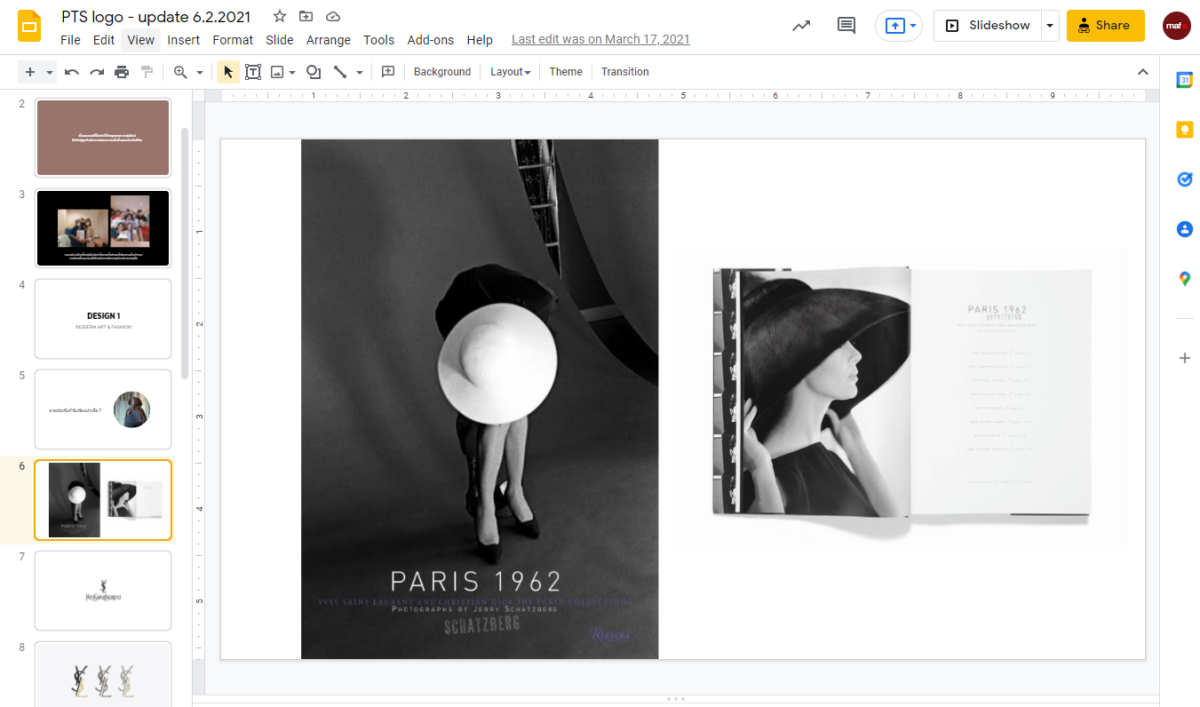Select the Shape tool
This screenshot has height=707, width=1200.
click(313, 71)
